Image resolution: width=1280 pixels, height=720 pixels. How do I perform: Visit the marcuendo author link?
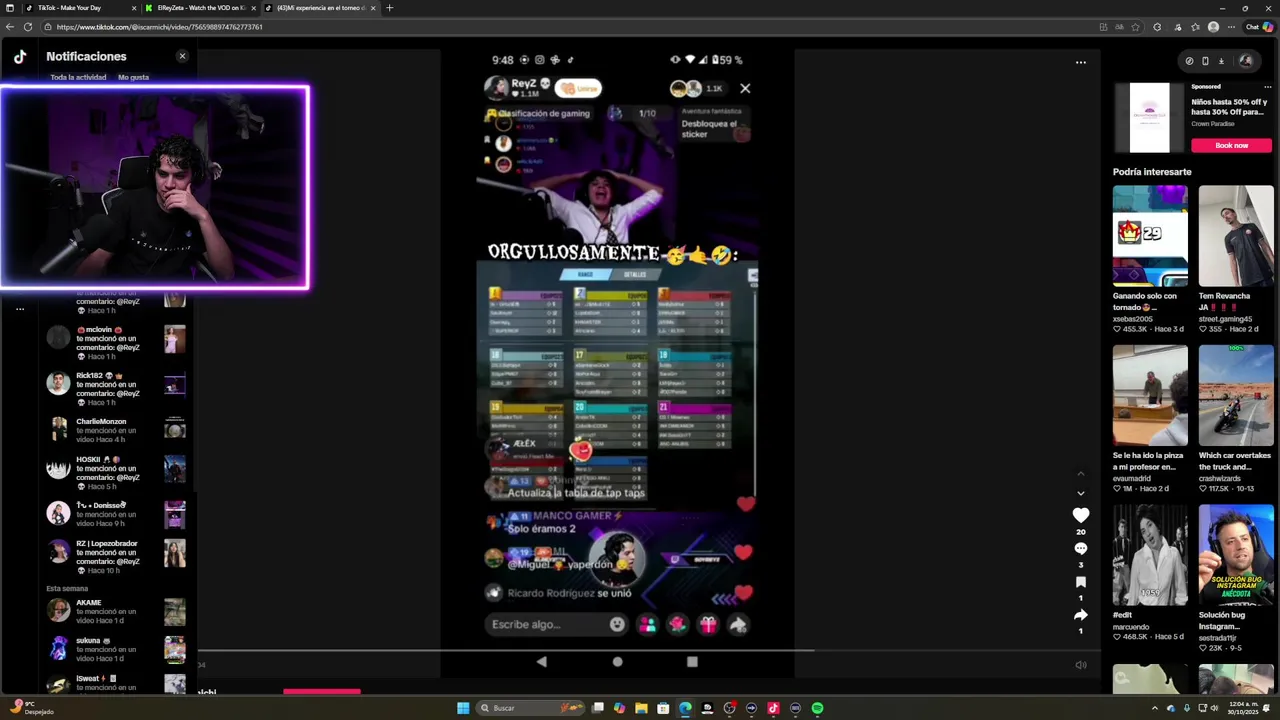pos(1131,627)
